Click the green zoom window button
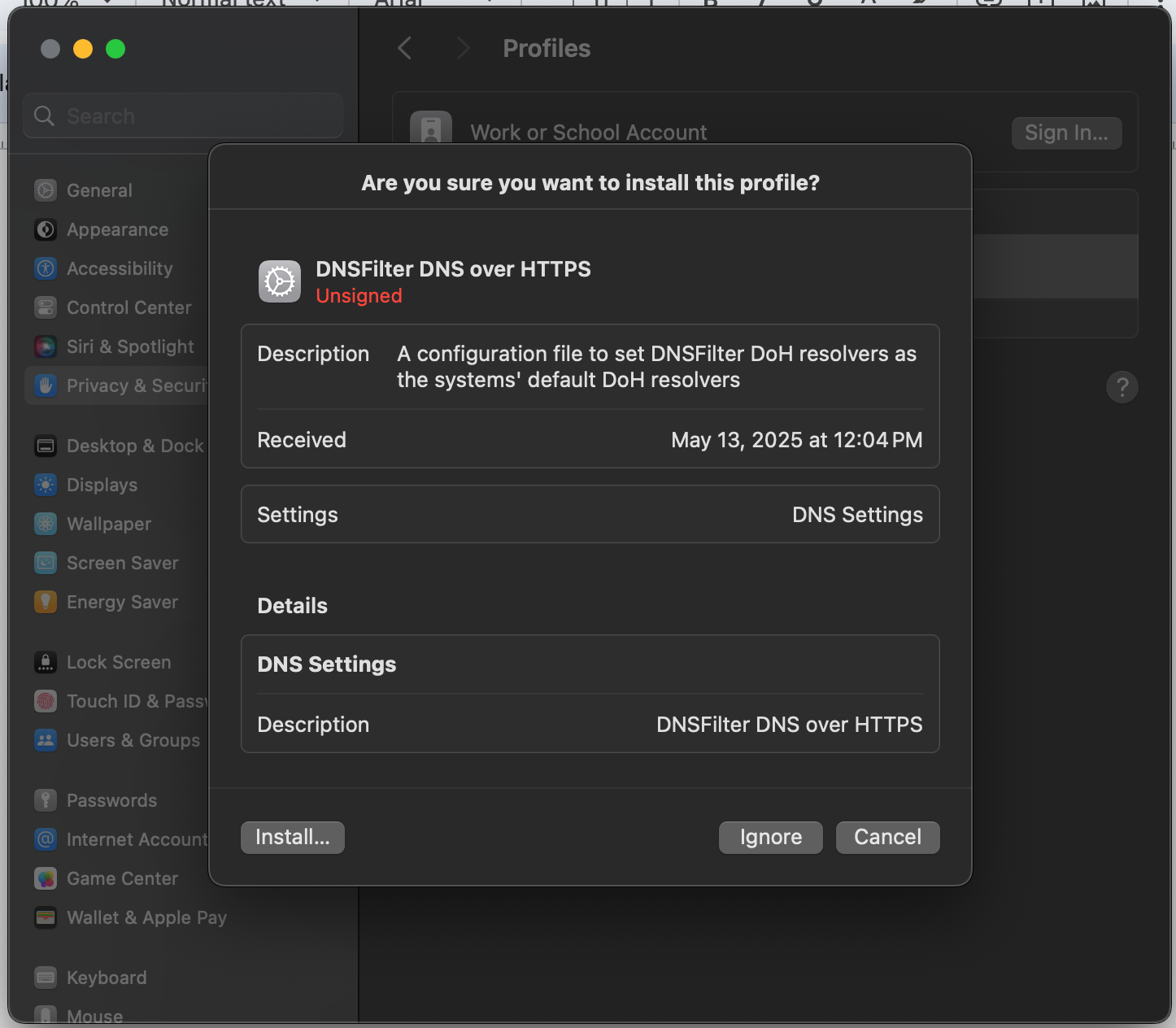Image resolution: width=1176 pixels, height=1028 pixels. click(115, 49)
